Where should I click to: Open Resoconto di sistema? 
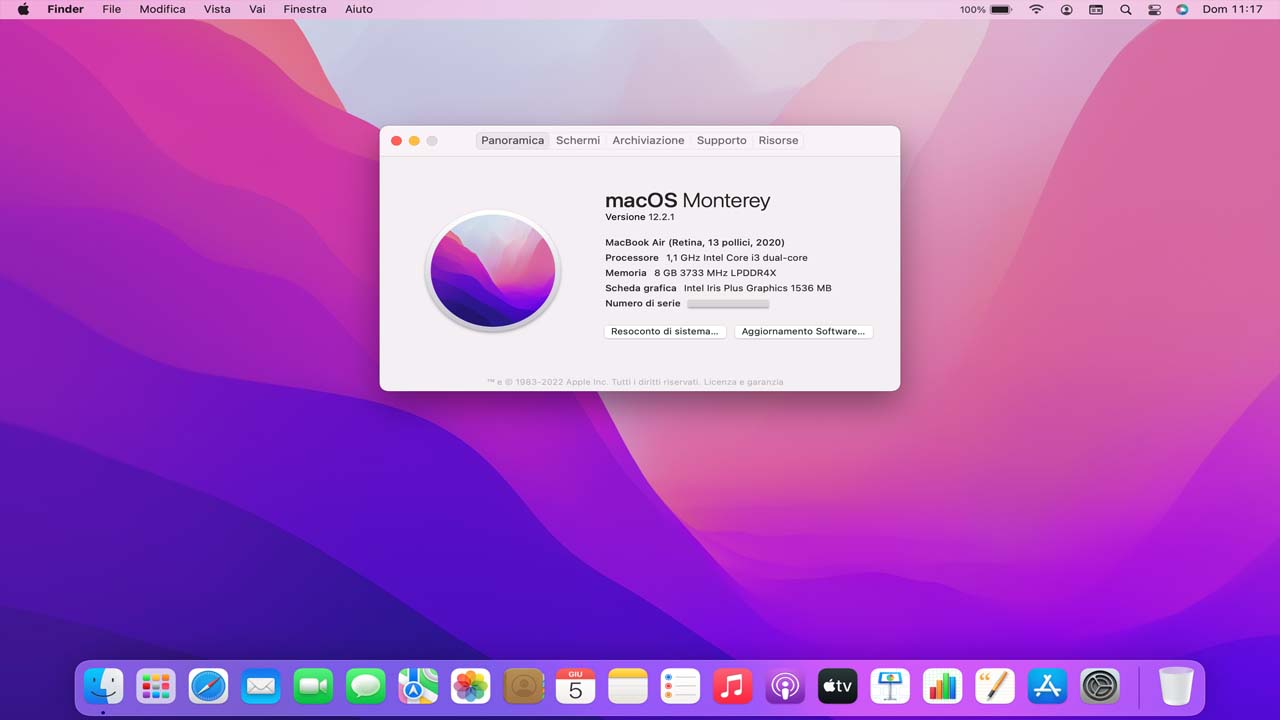tap(664, 331)
